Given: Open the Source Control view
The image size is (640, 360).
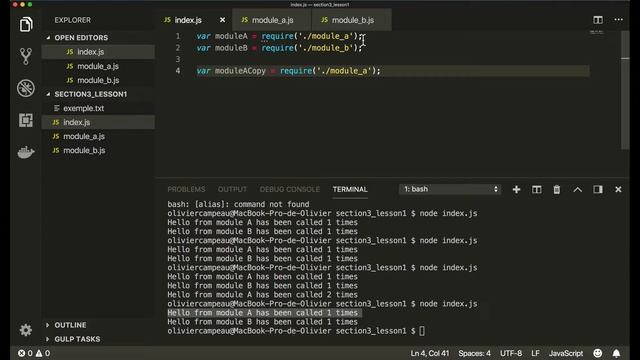Looking at the screenshot, I should (x=26, y=56).
